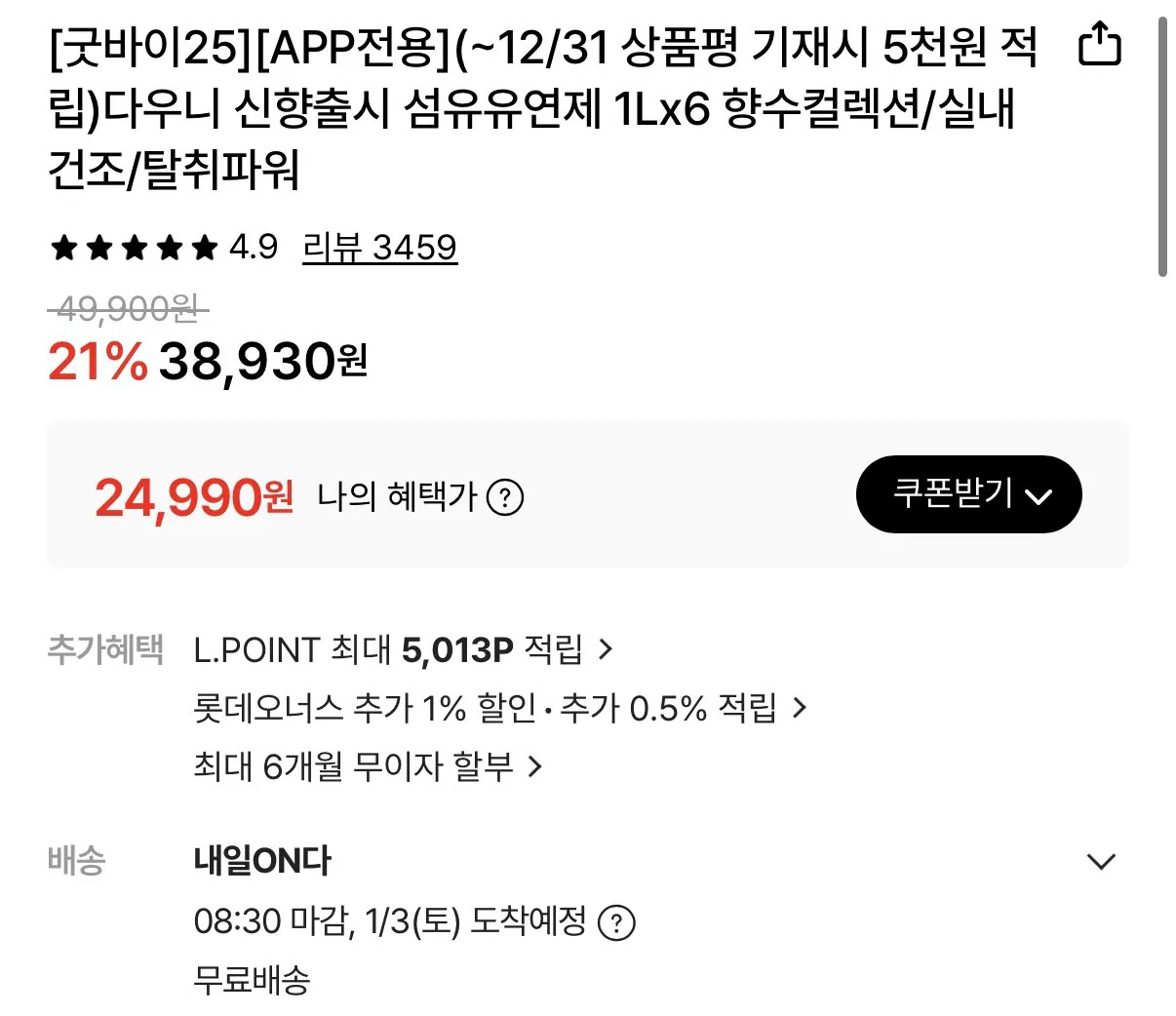Screen dimensions: 1176x1016
Task: Tap the share icon at top right
Action: pyautogui.click(x=1100, y=44)
